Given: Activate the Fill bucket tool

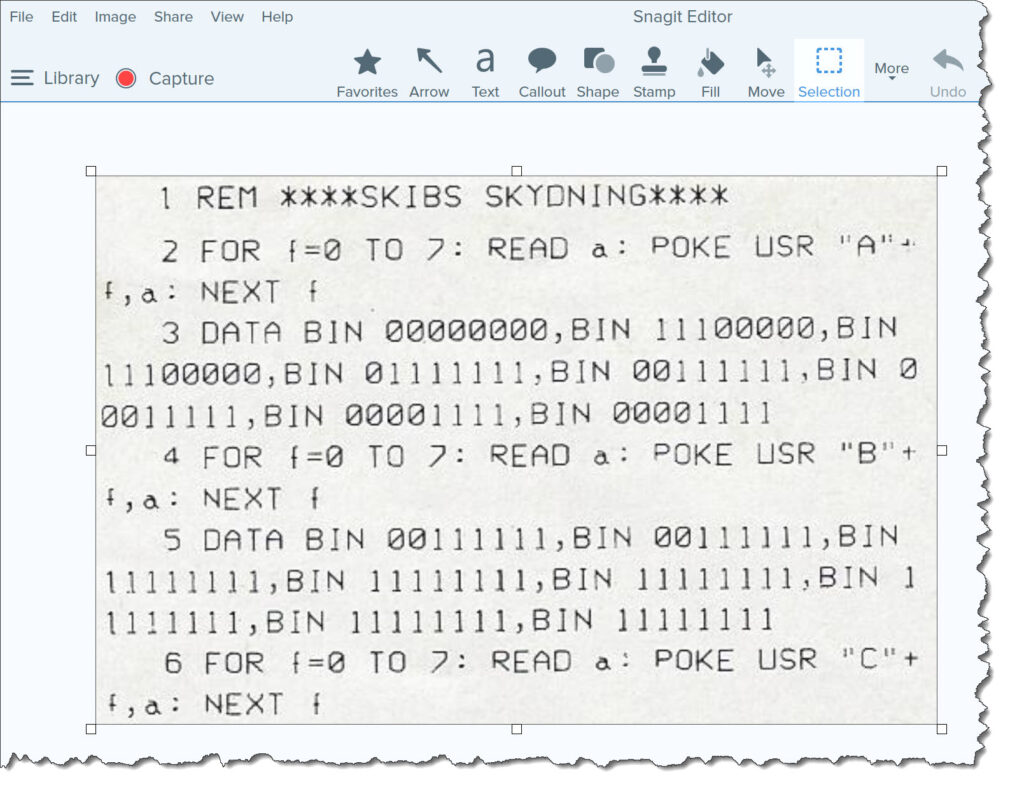Looking at the screenshot, I should pos(711,72).
